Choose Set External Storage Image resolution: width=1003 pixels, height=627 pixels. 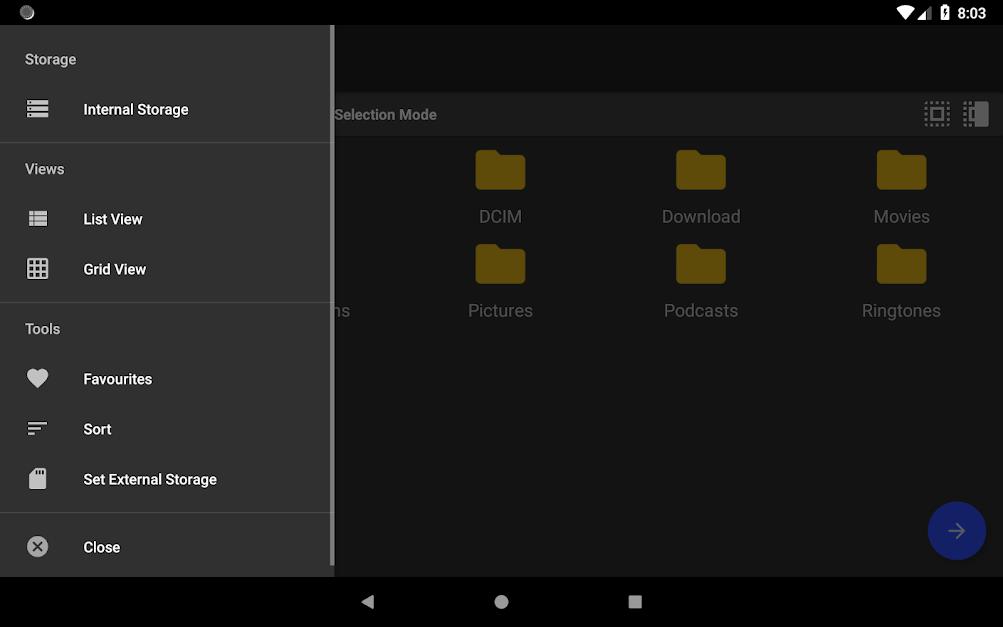(x=165, y=479)
